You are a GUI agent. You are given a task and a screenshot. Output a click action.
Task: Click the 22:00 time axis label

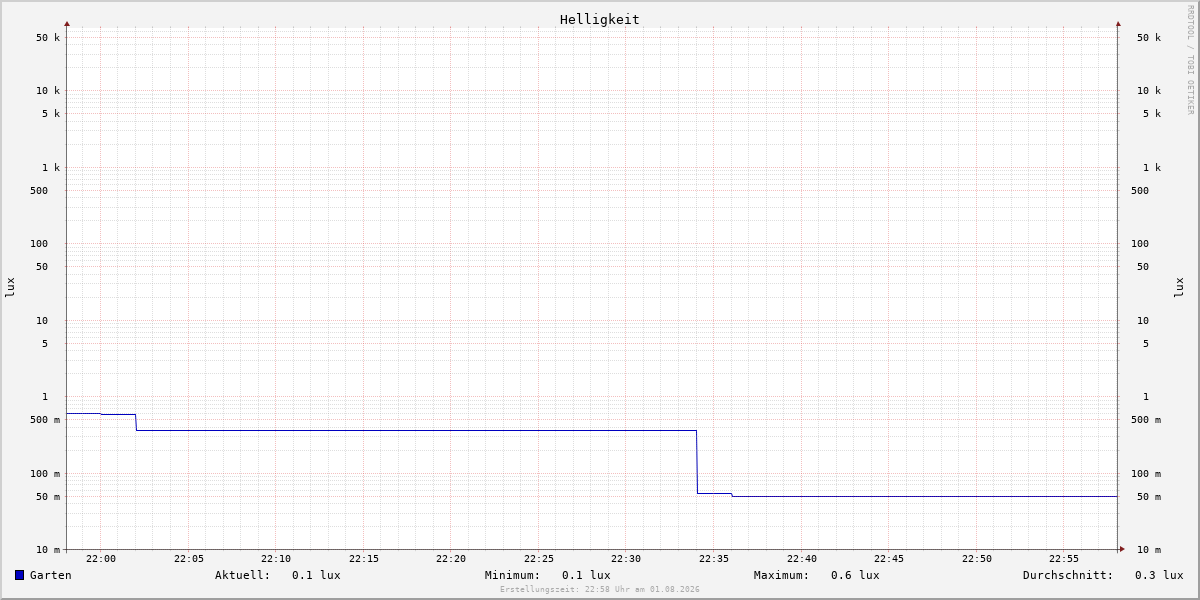pos(101,559)
